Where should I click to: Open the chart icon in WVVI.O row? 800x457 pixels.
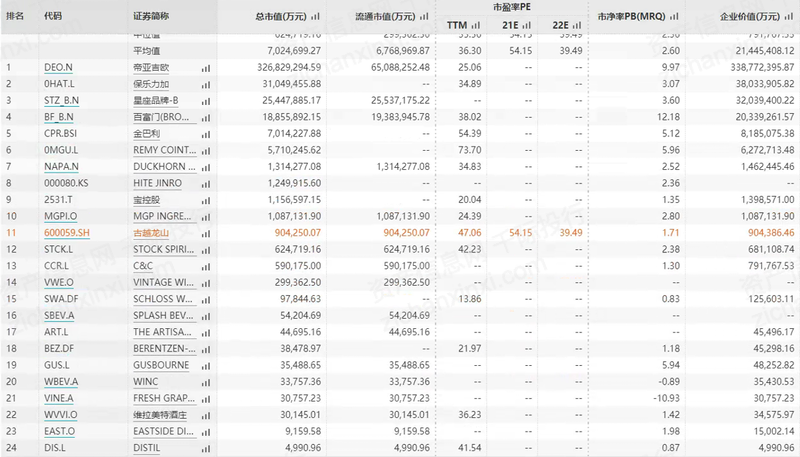click(x=206, y=416)
